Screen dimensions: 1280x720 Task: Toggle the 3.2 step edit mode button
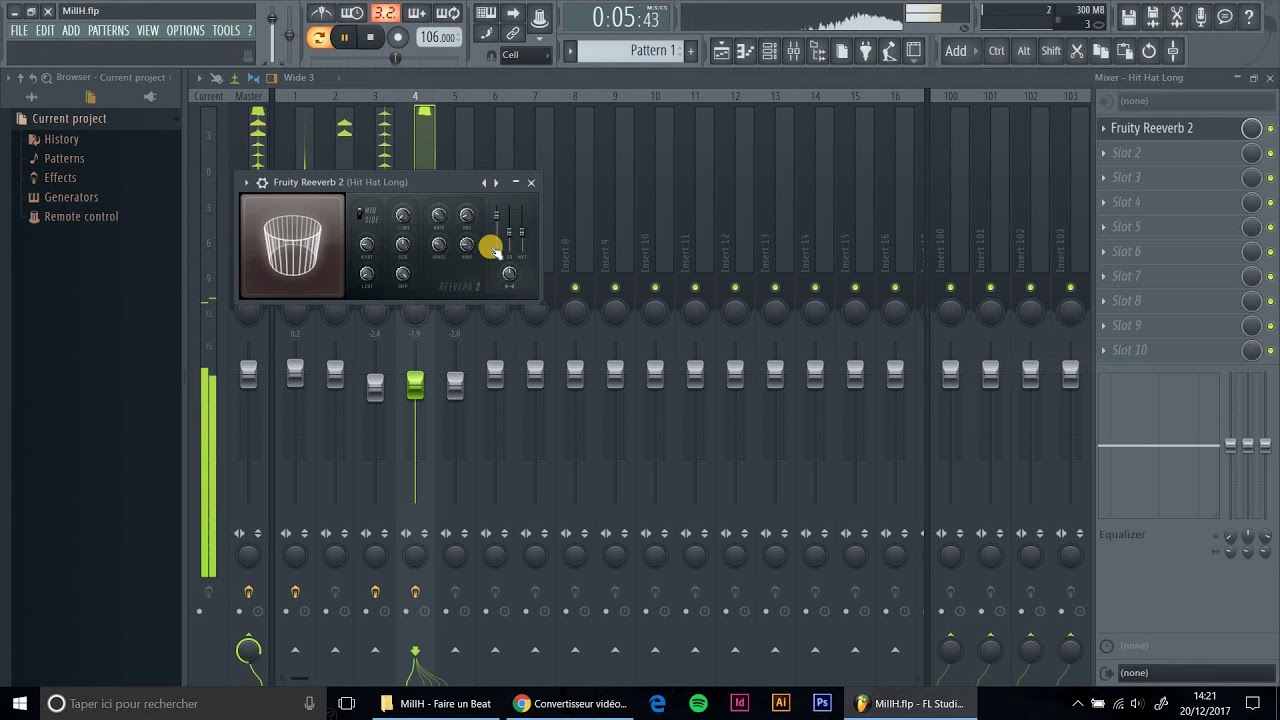point(384,13)
